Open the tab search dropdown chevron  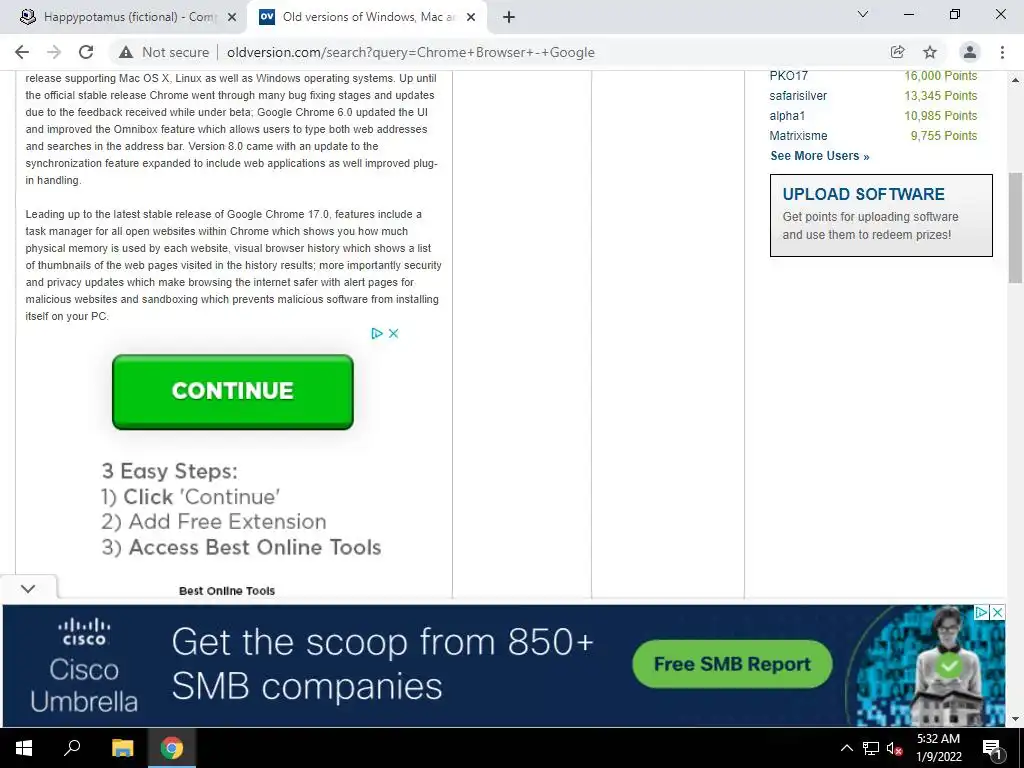point(863,14)
